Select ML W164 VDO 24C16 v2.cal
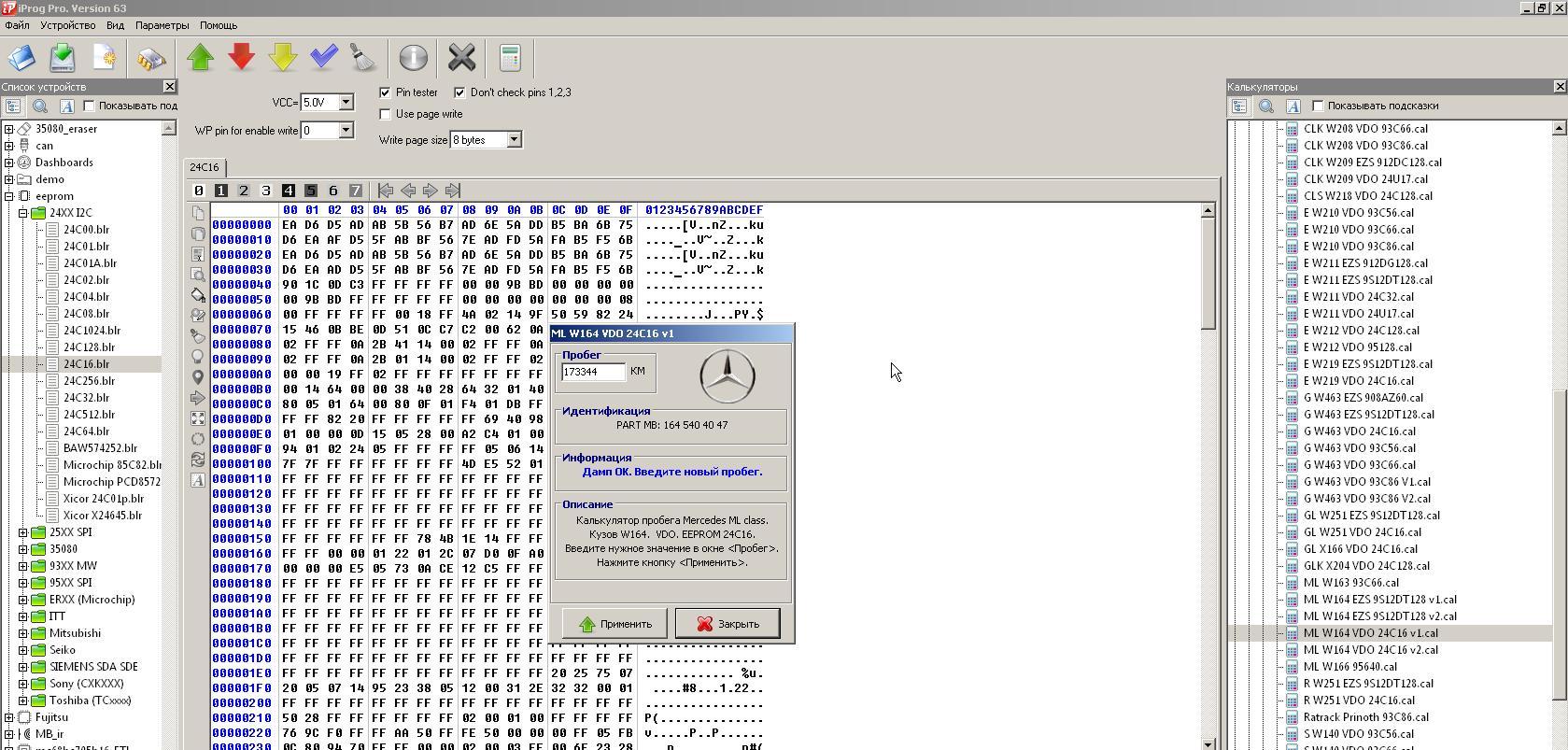 tap(1370, 650)
